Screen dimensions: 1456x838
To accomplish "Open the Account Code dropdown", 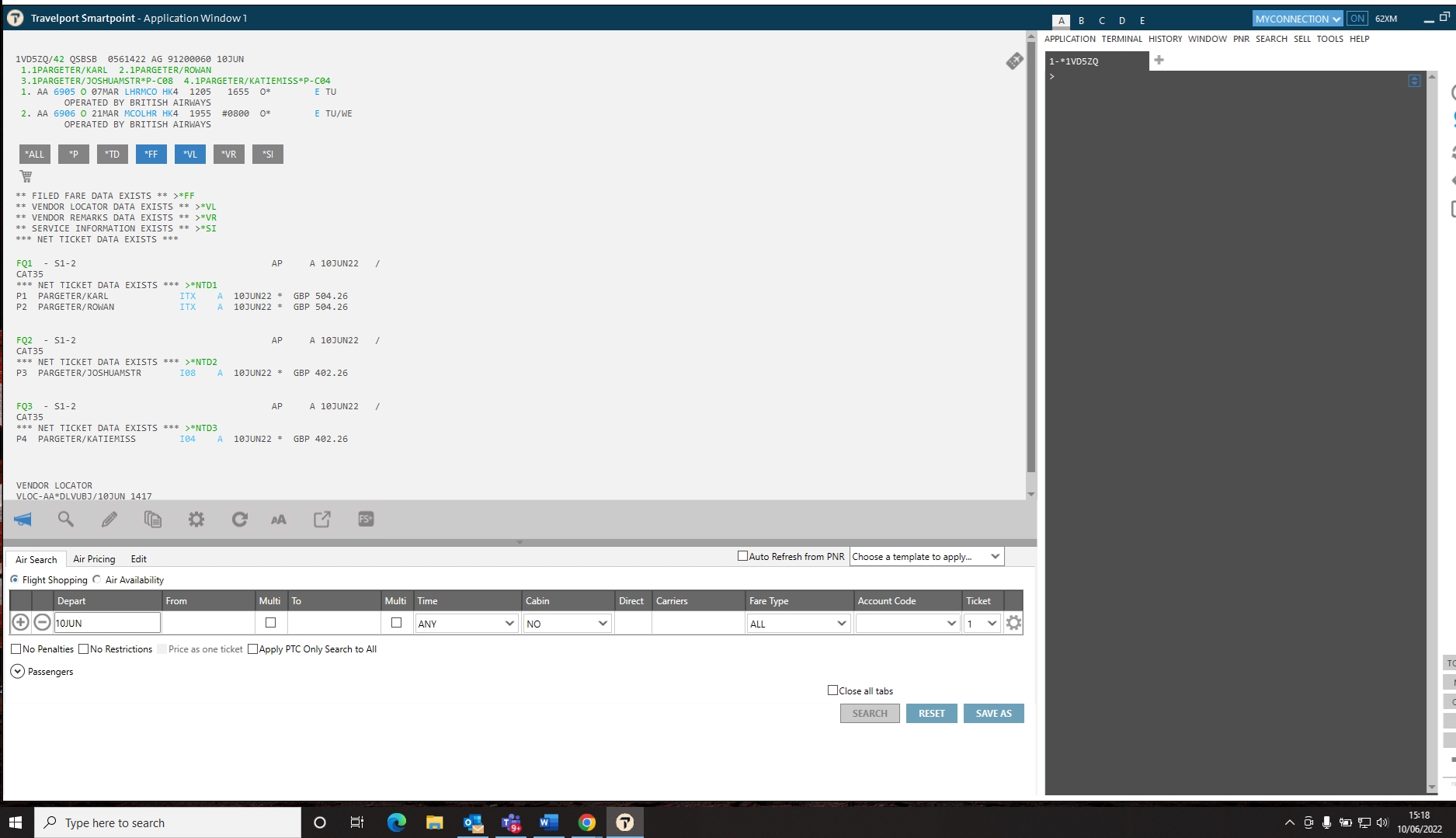I will 907,623.
